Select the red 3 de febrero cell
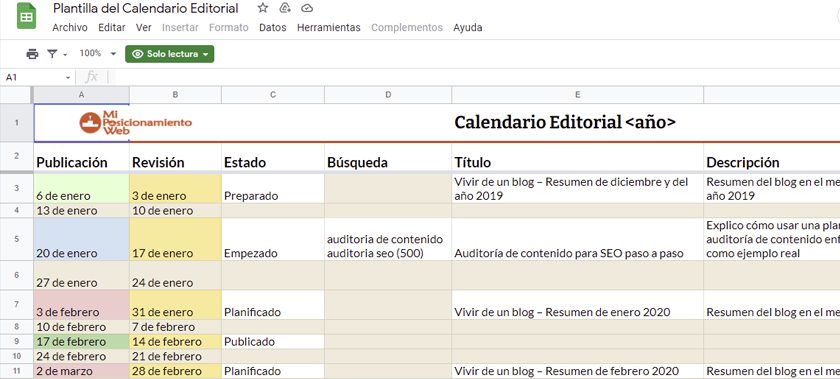 (x=81, y=305)
